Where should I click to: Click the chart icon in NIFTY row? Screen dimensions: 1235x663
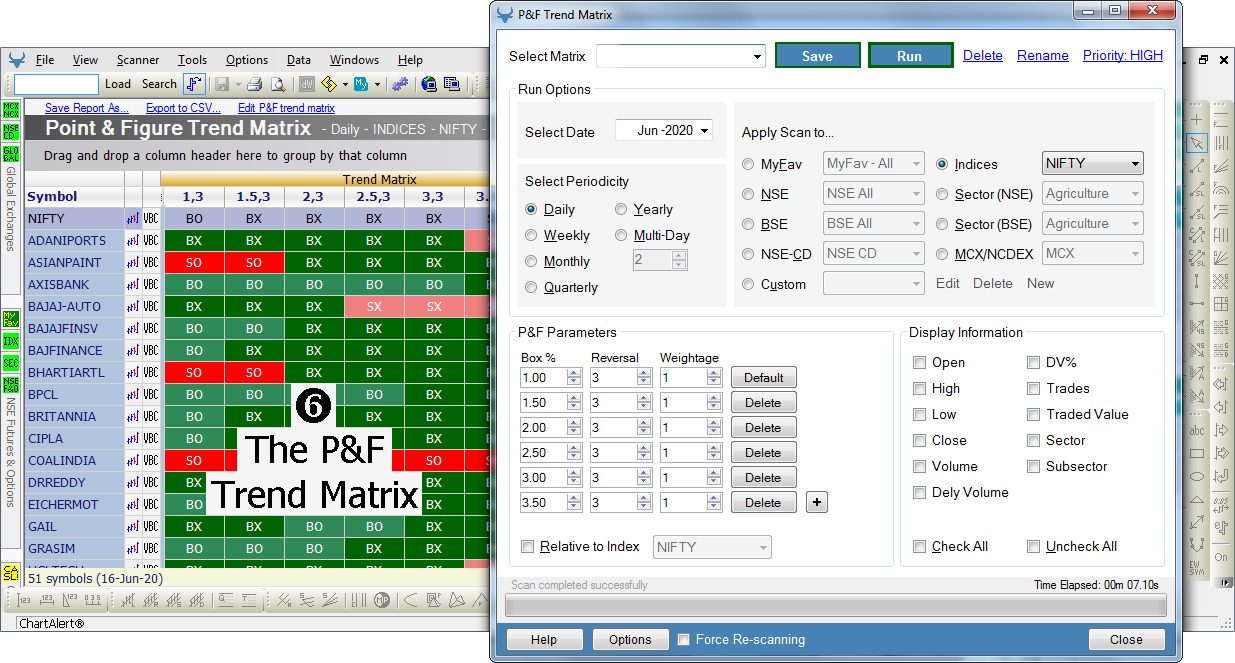pos(132,218)
